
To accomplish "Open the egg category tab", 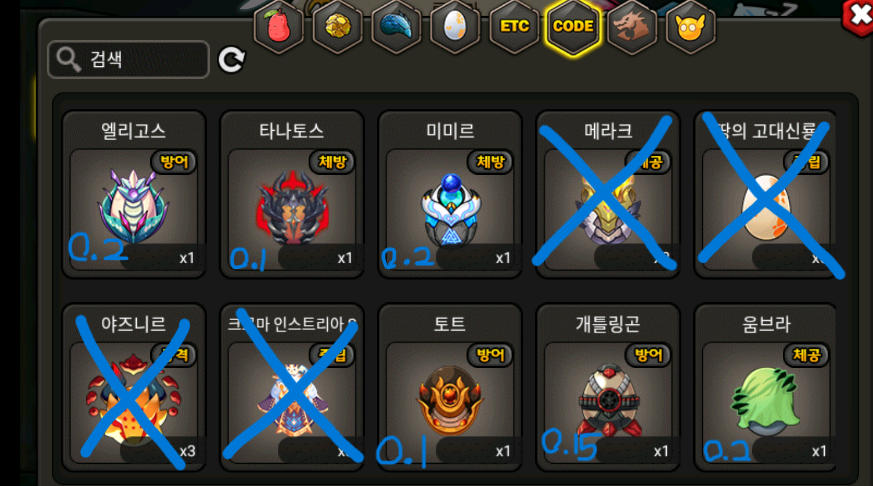I will [x=455, y=26].
